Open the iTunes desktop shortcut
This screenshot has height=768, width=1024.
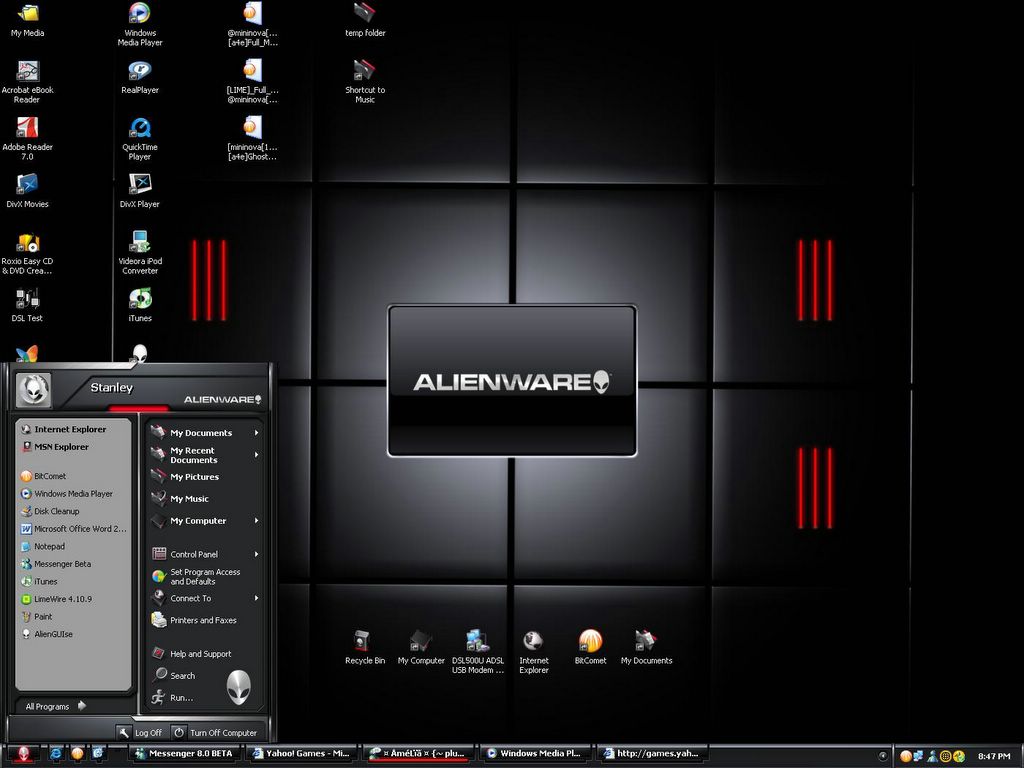[x=140, y=305]
